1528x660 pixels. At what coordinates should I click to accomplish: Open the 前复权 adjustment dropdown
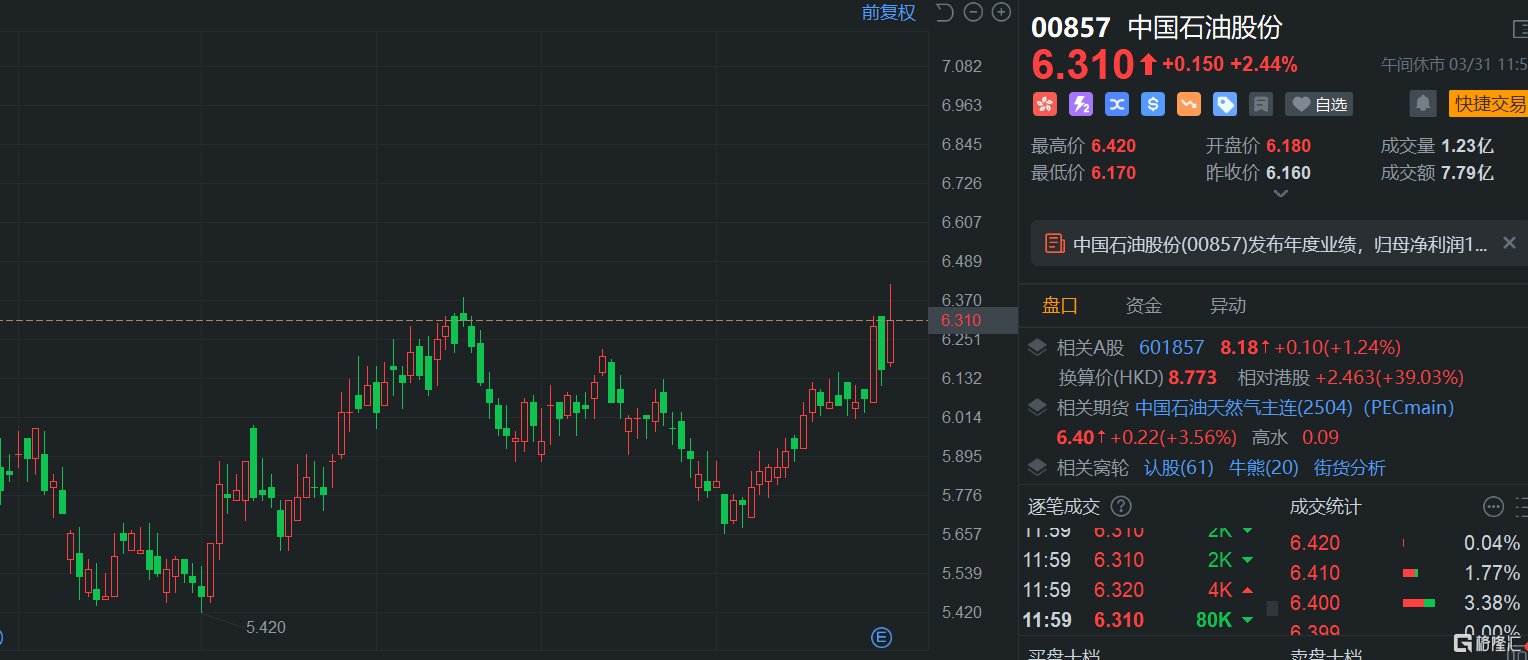pos(889,13)
